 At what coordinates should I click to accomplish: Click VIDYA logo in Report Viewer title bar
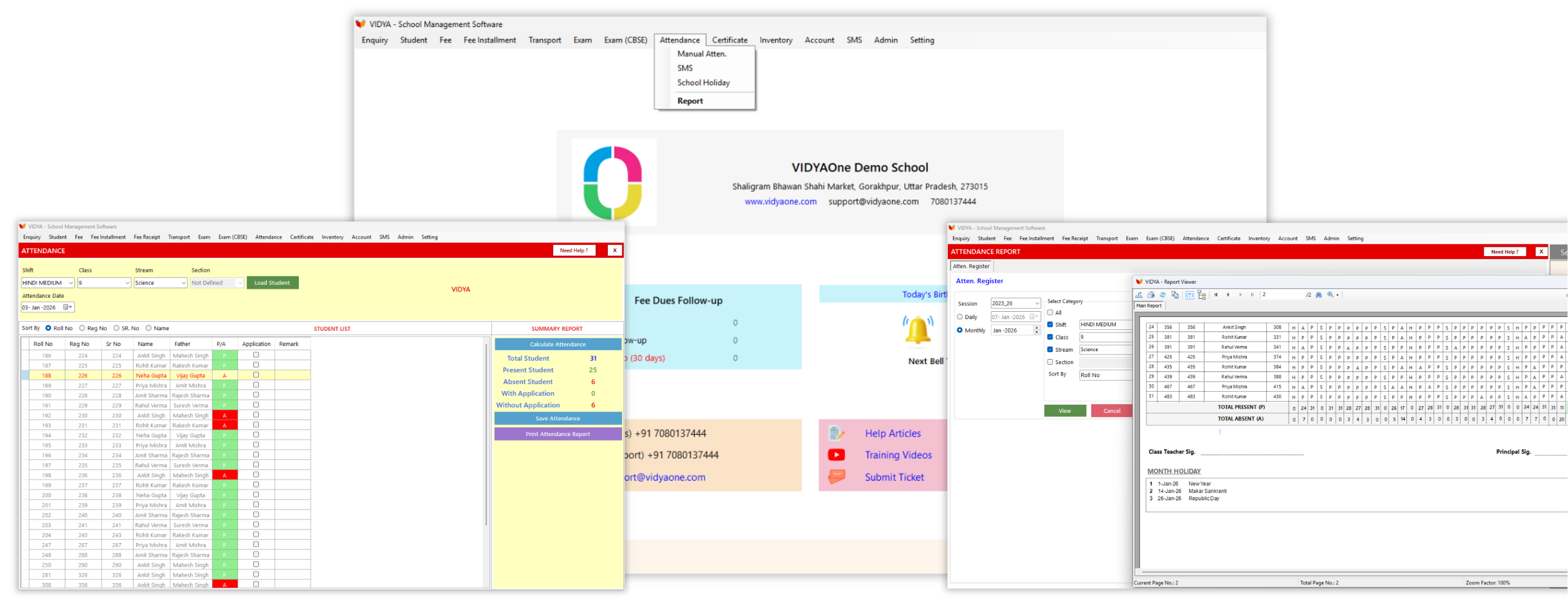[x=1139, y=282]
